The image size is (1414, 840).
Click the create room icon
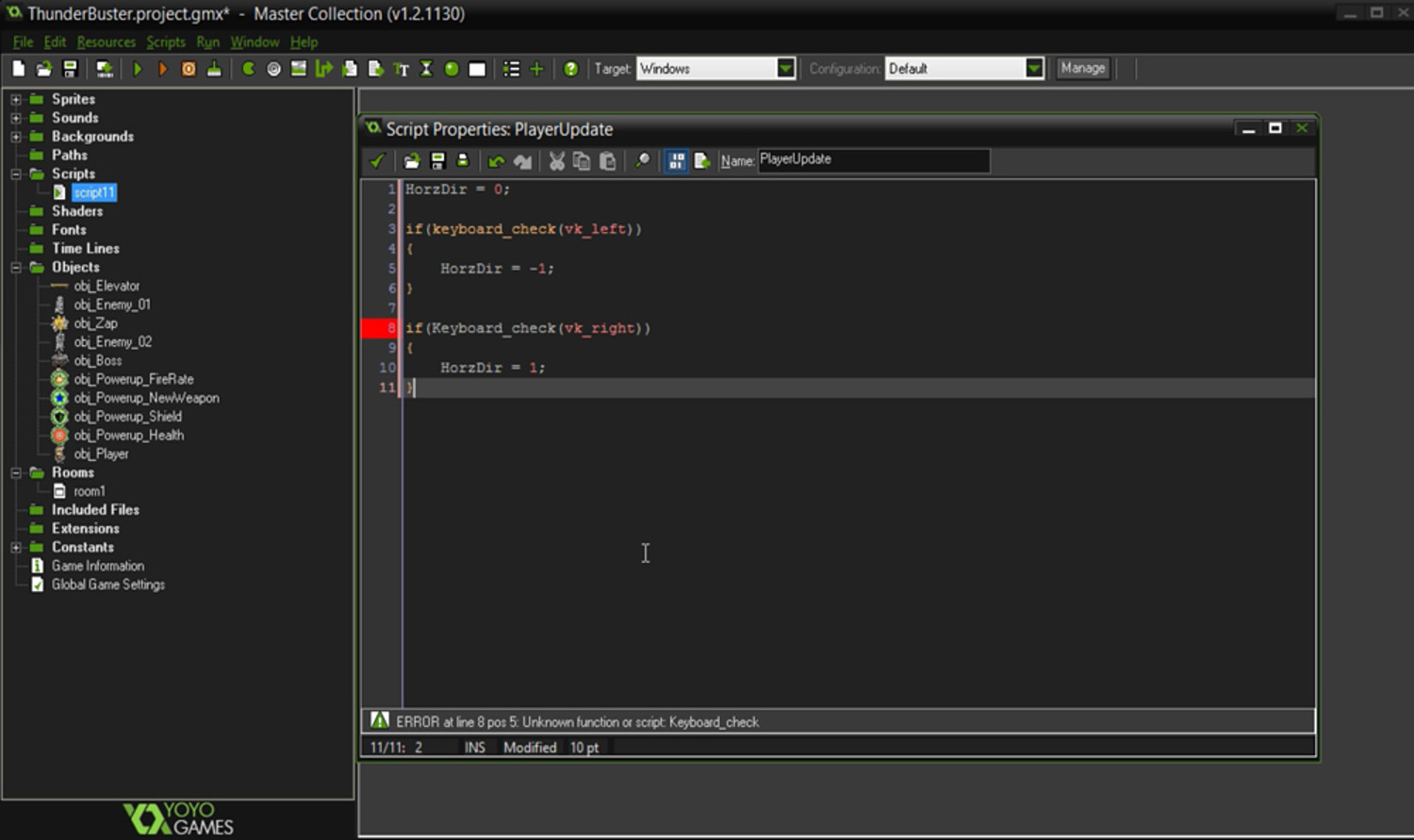(x=477, y=68)
